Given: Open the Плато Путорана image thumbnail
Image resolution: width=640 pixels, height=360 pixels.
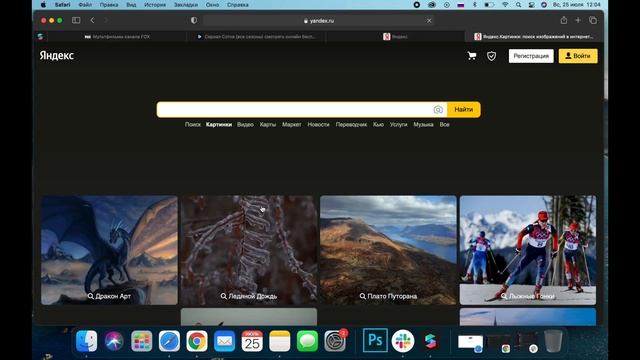Looking at the screenshot, I should pos(388,250).
